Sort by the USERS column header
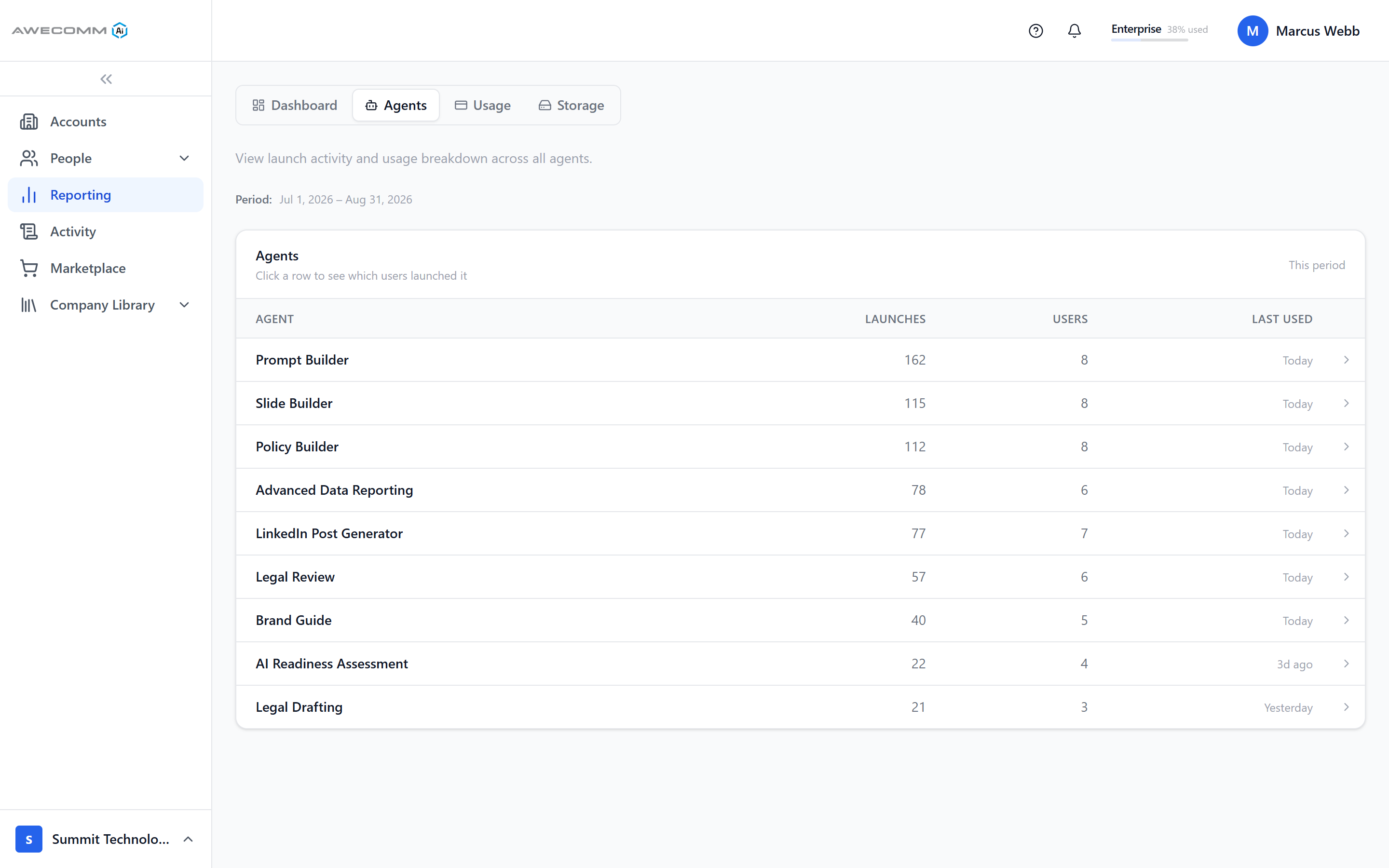 pos(1070,319)
